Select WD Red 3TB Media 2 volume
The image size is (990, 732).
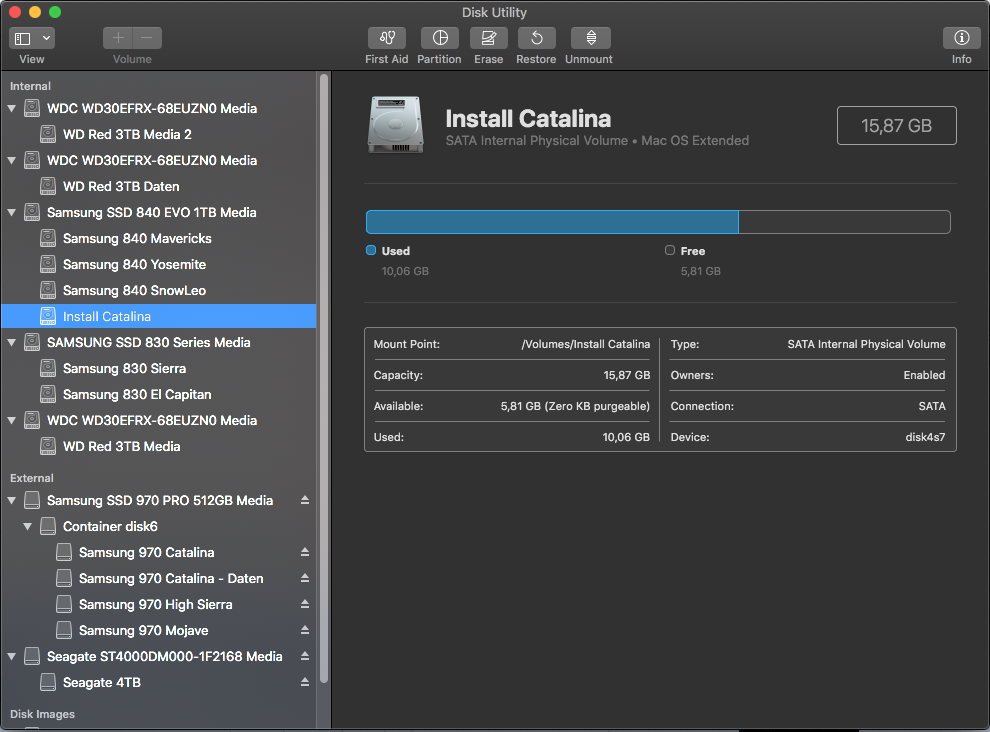click(x=158, y=134)
